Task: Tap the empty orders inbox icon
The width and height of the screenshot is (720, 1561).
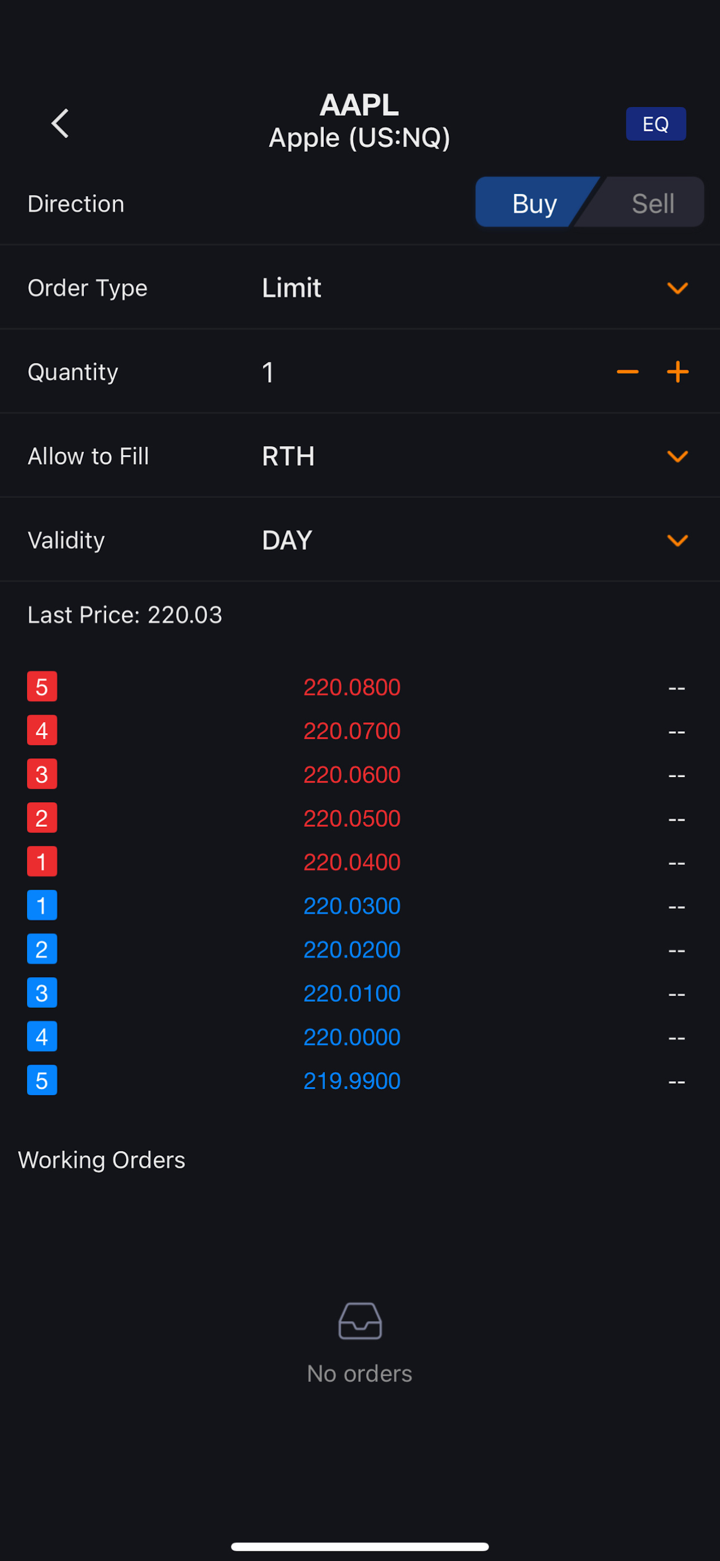Action: tap(360, 1321)
